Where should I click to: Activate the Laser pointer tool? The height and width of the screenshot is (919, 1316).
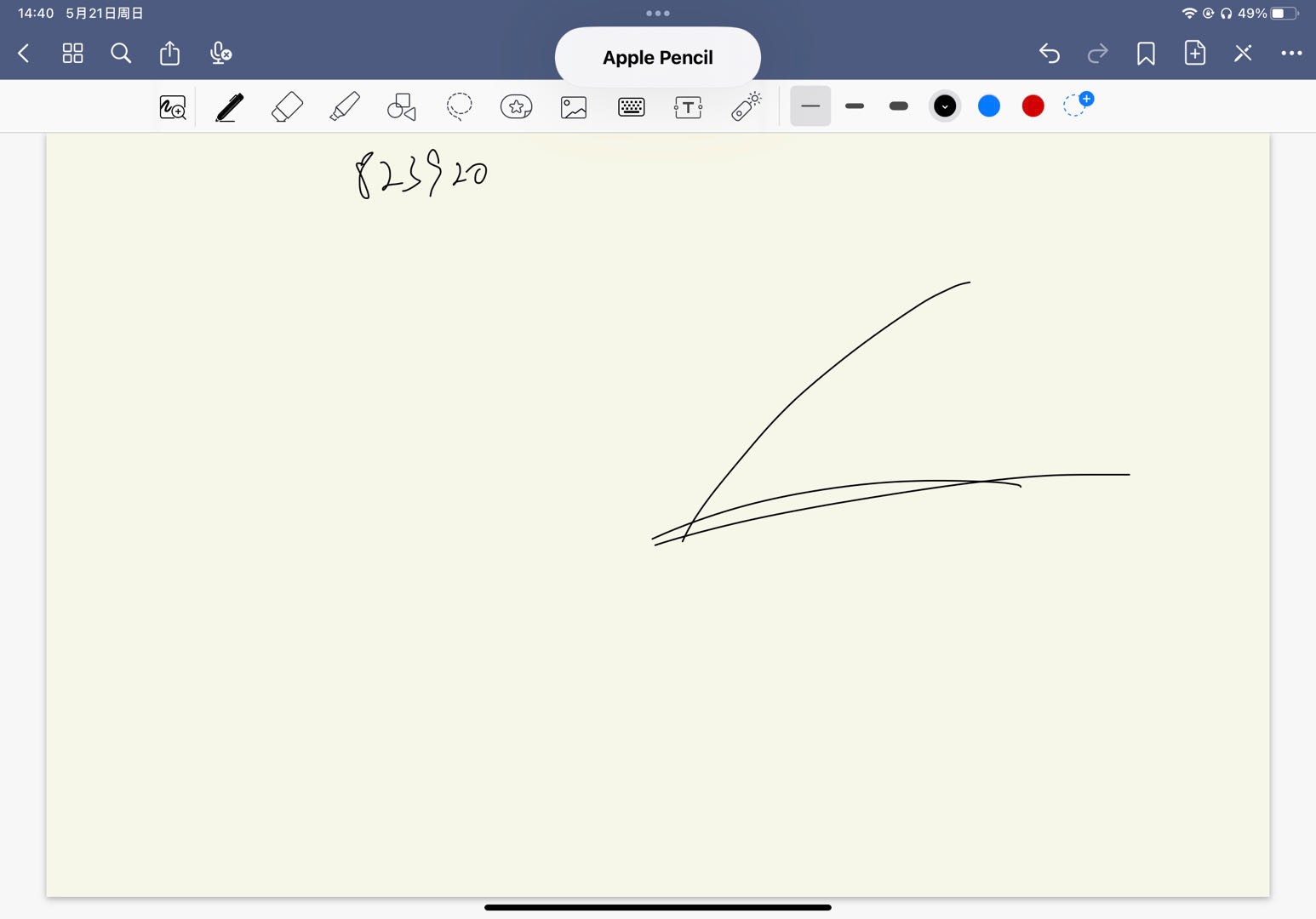746,107
